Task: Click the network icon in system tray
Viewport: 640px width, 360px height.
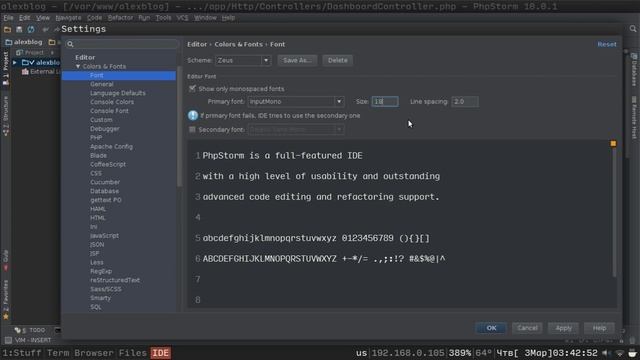Action: coord(620,353)
